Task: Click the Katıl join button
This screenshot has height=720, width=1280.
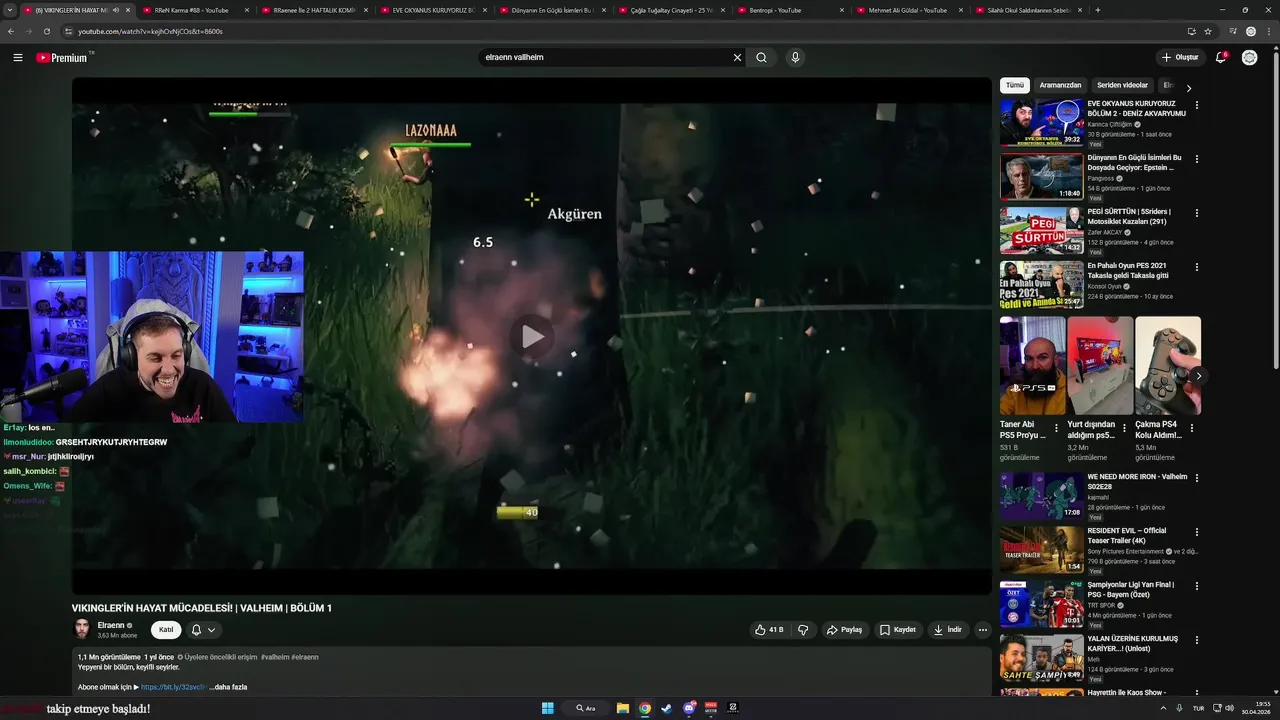Action: click(x=166, y=630)
